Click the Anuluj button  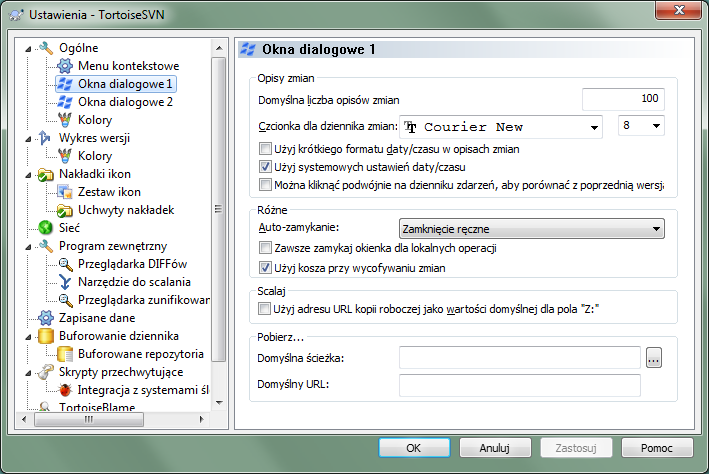pyautogui.click(x=495, y=448)
